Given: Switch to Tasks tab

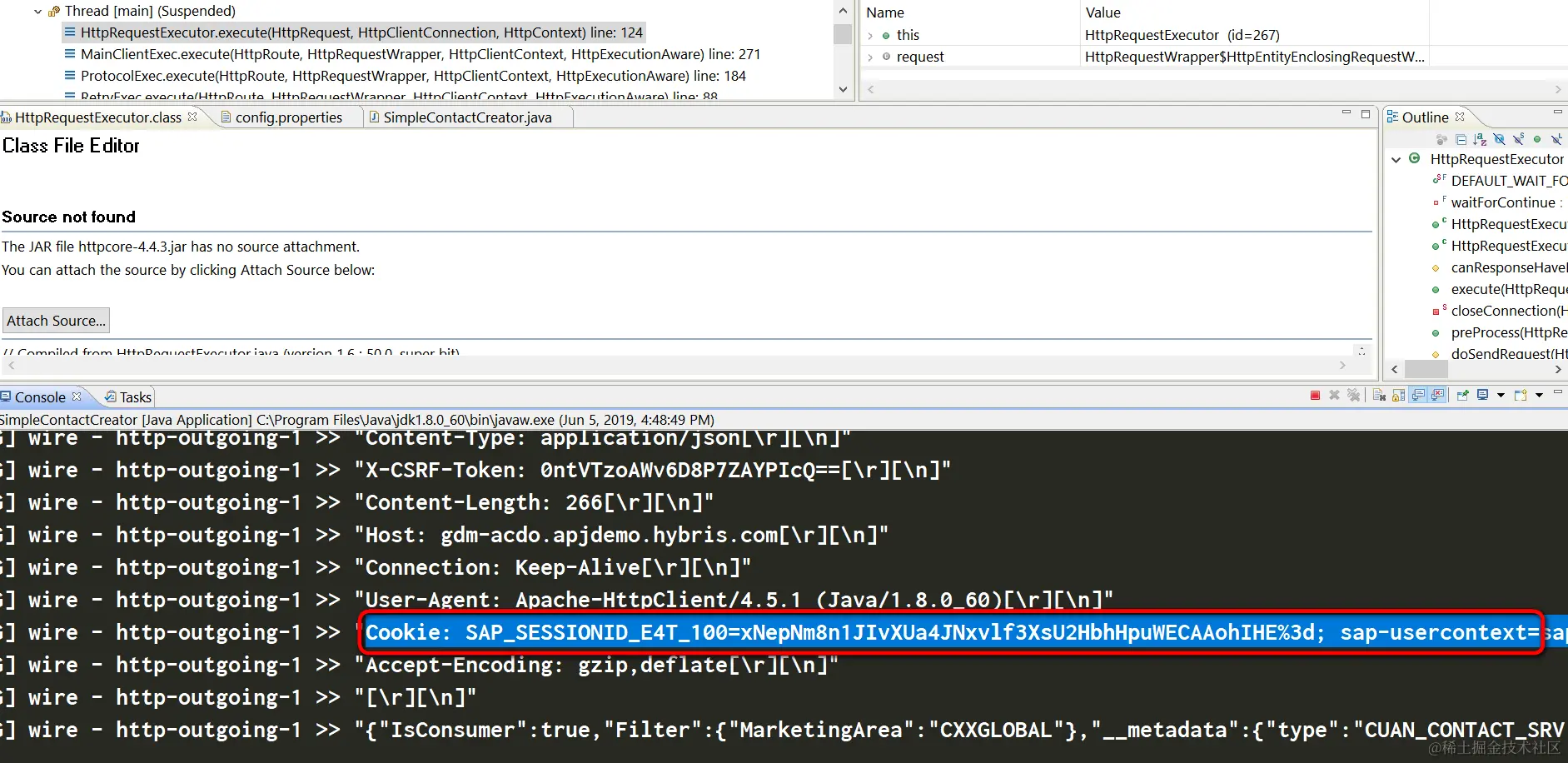Looking at the screenshot, I should 135,397.
